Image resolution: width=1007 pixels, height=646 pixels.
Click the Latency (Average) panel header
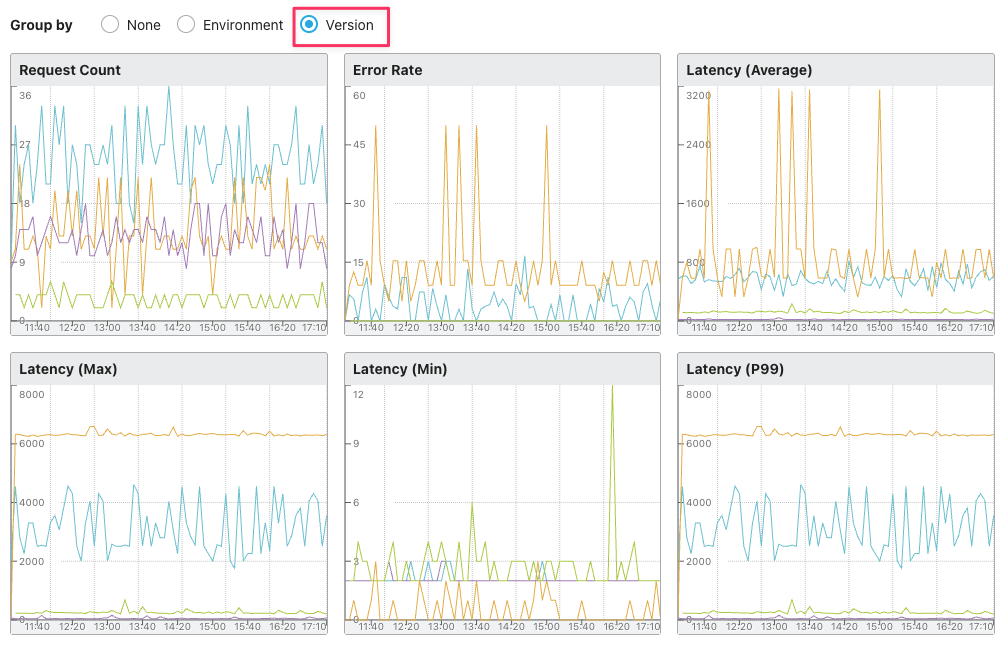(836, 70)
